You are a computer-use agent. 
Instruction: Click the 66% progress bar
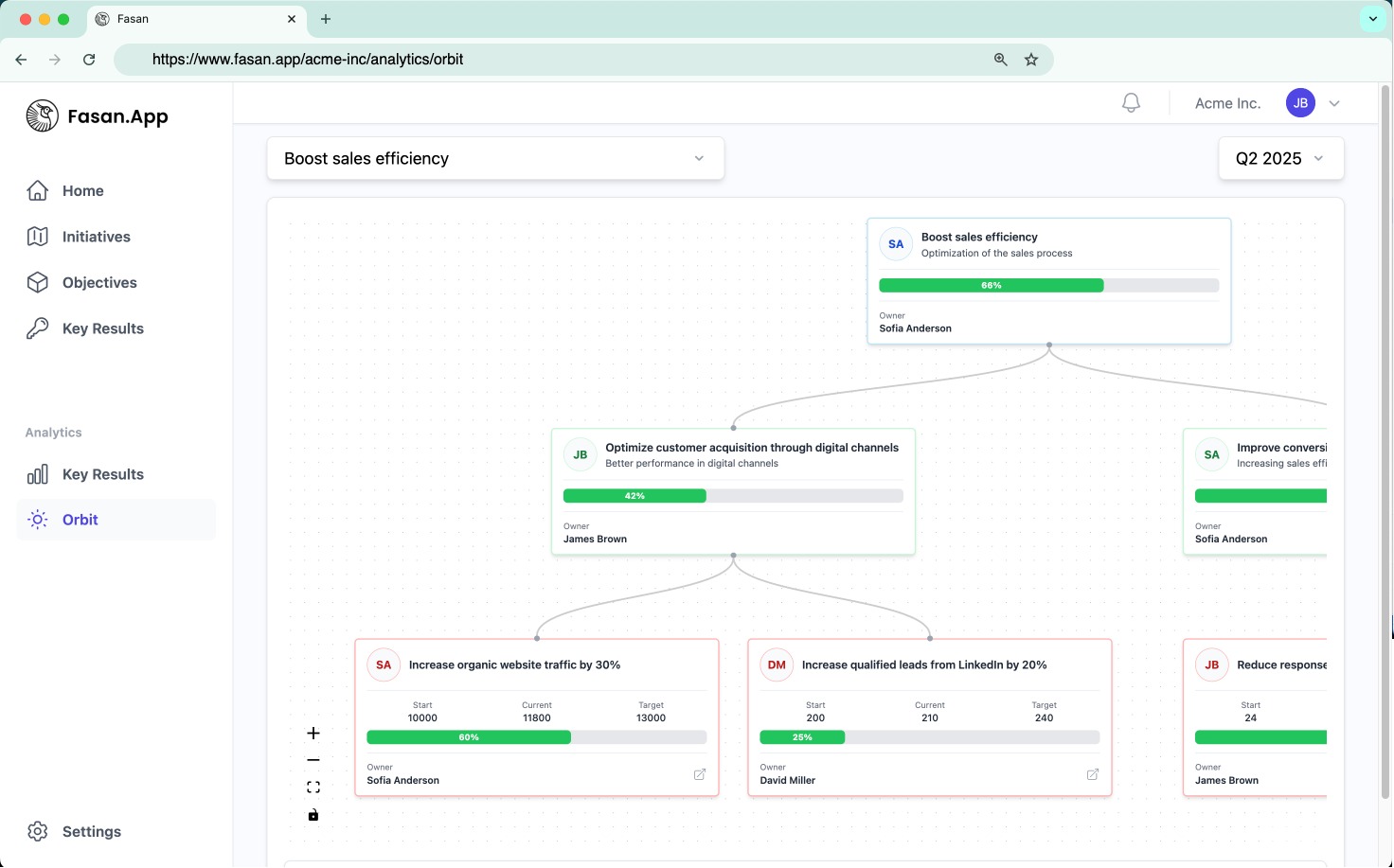1048,285
